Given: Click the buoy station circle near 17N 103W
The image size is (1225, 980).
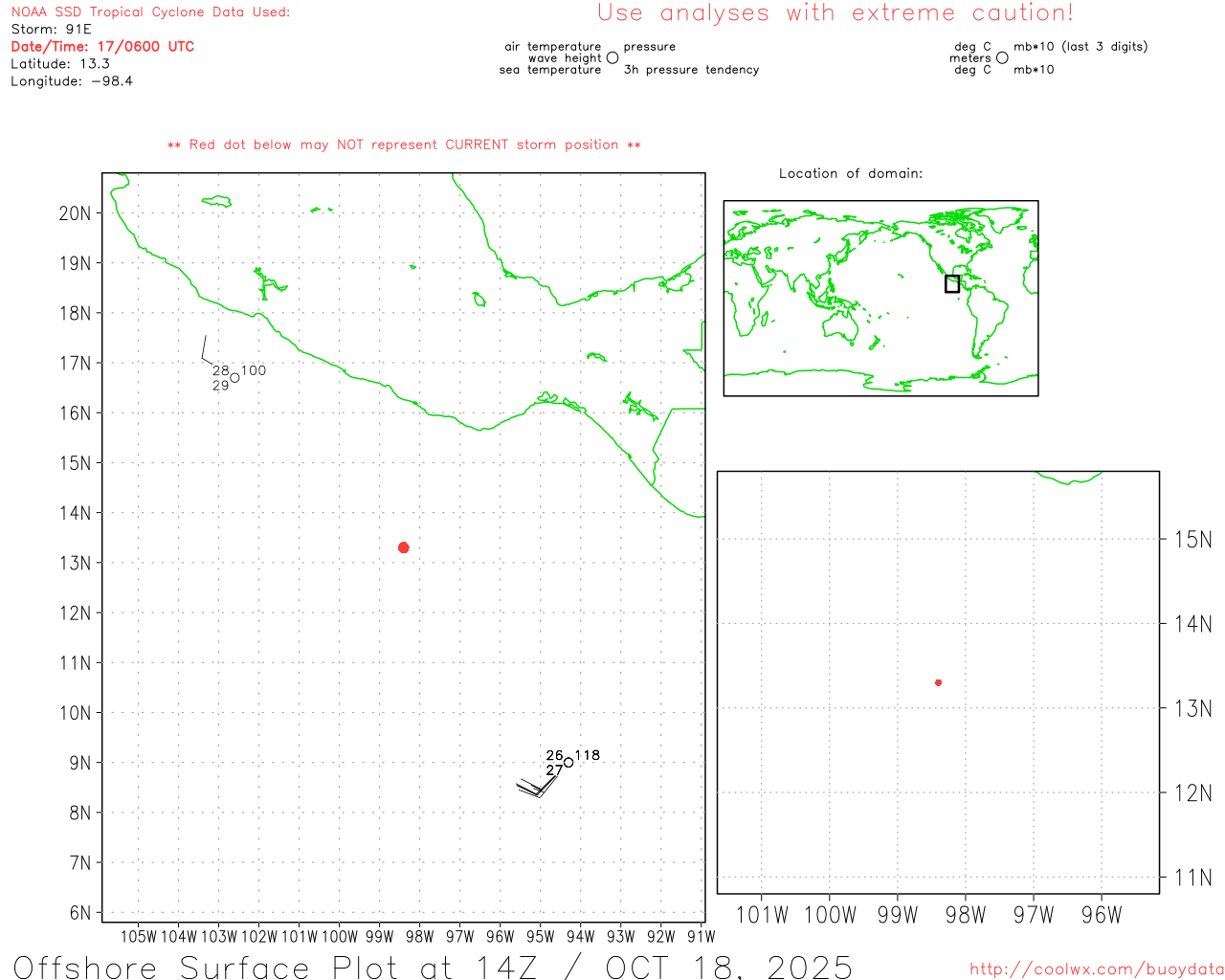Looking at the screenshot, I should coord(234,378).
